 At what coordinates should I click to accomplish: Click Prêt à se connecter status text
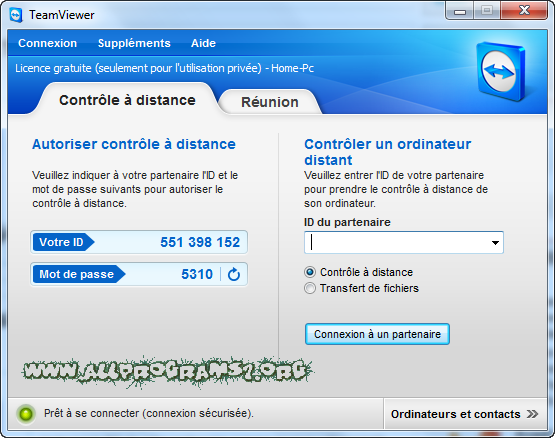pos(149,414)
